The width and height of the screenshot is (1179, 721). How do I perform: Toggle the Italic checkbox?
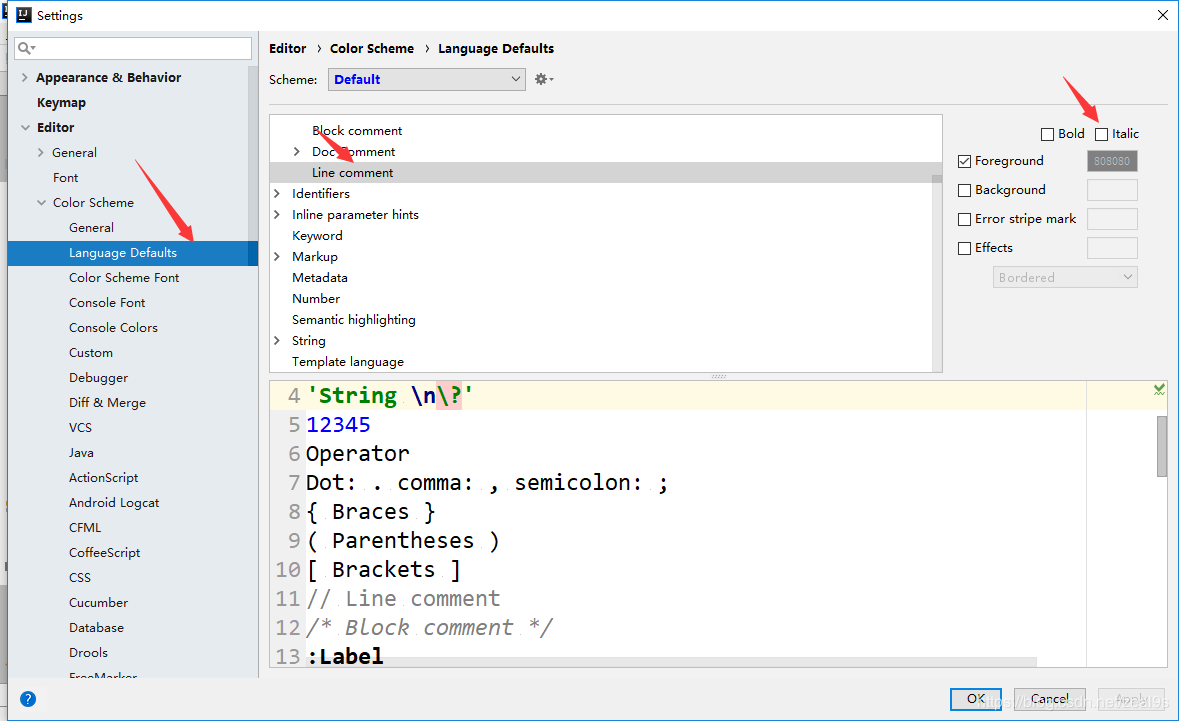point(1102,134)
